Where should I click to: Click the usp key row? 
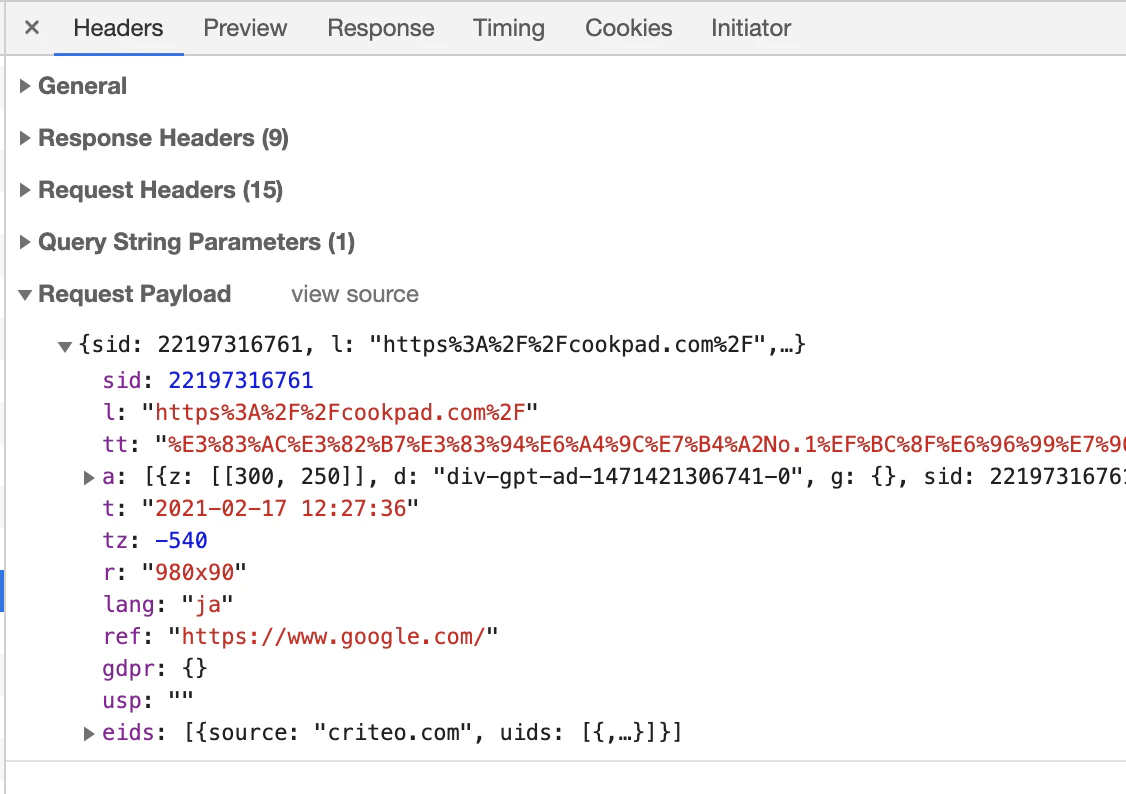(148, 700)
